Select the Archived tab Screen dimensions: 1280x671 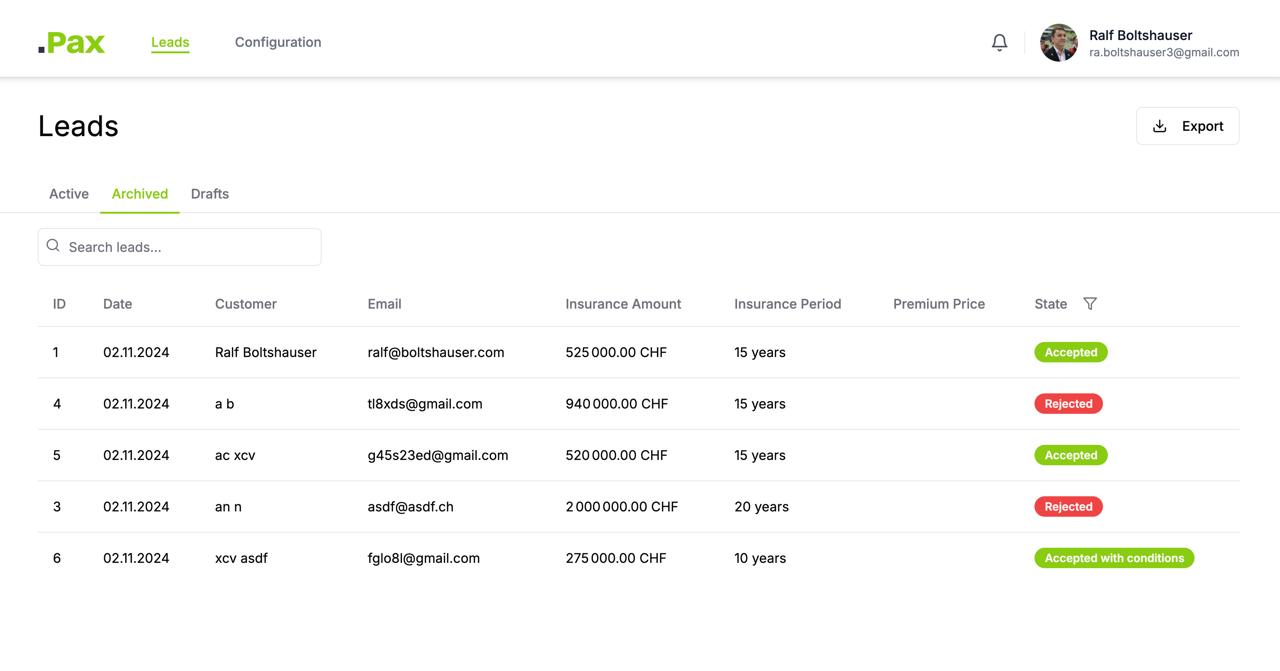tap(140, 194)
